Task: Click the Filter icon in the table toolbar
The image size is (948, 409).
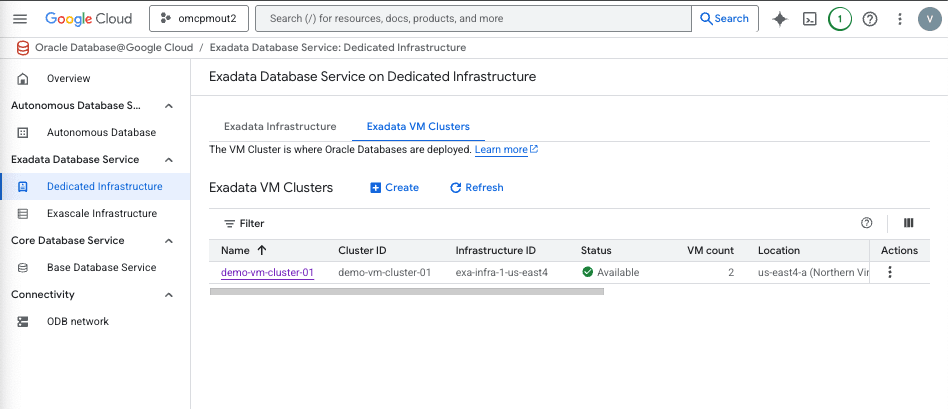Action: point(230,224)
